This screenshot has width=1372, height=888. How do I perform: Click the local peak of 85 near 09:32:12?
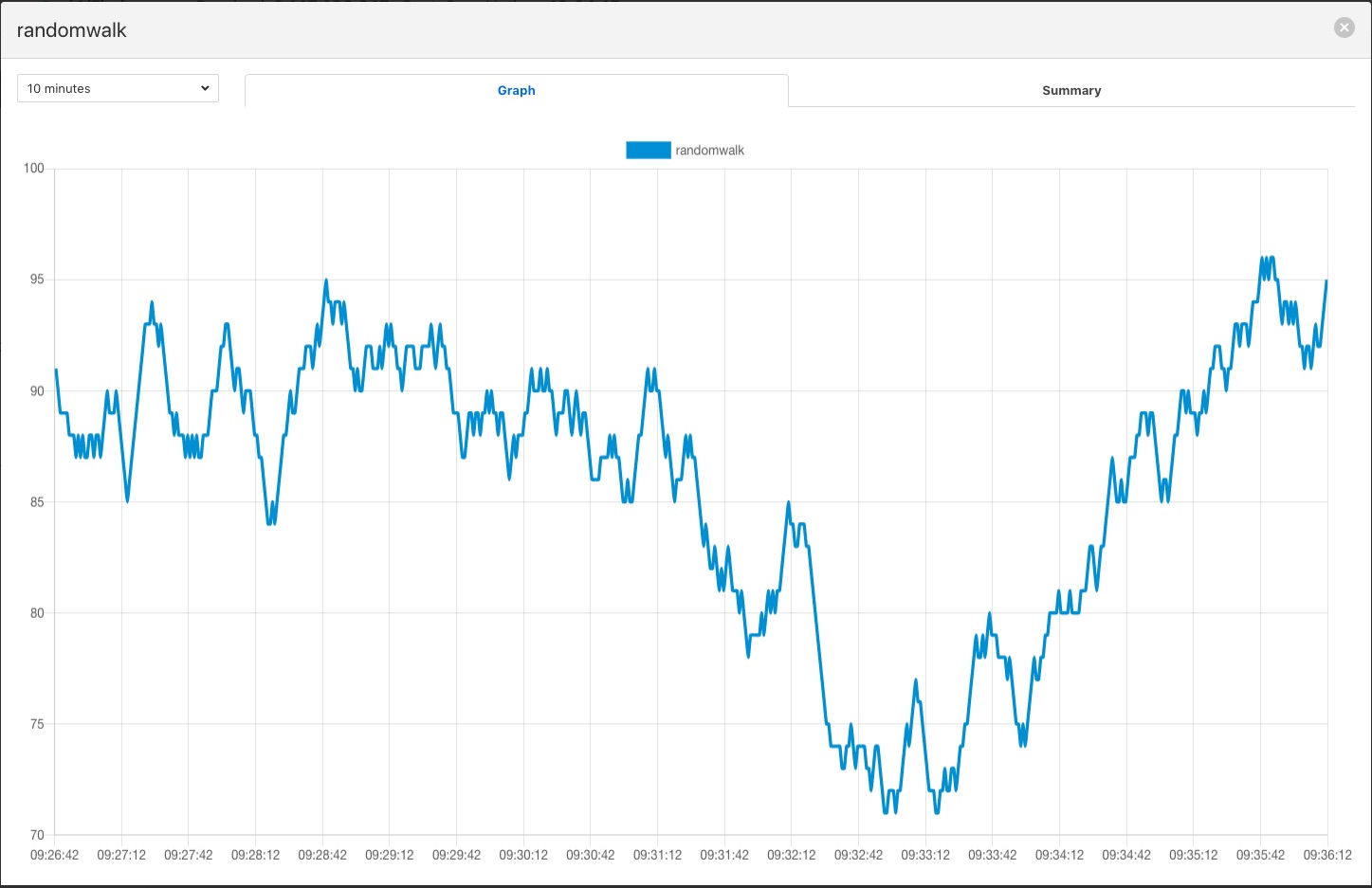point(788,502)
